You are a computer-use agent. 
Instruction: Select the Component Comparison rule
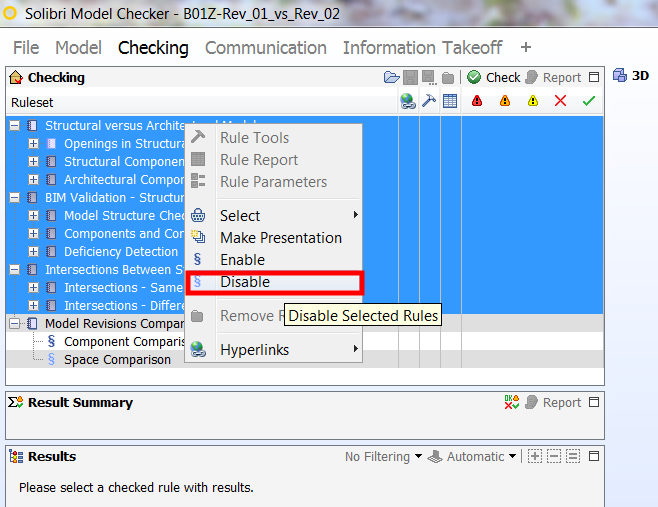point(124,342)
